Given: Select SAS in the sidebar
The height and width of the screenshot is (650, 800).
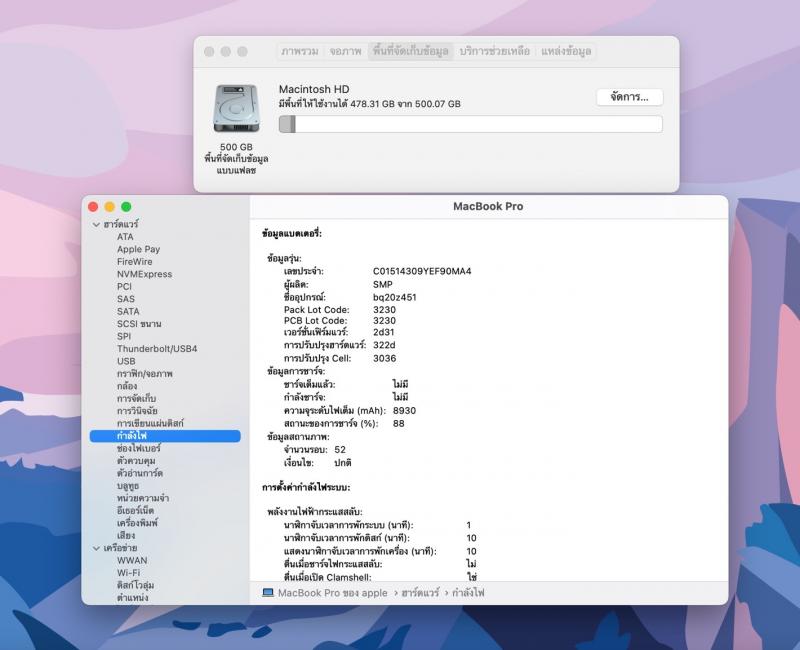Looking at the screenshot, I should click(126, 299).
